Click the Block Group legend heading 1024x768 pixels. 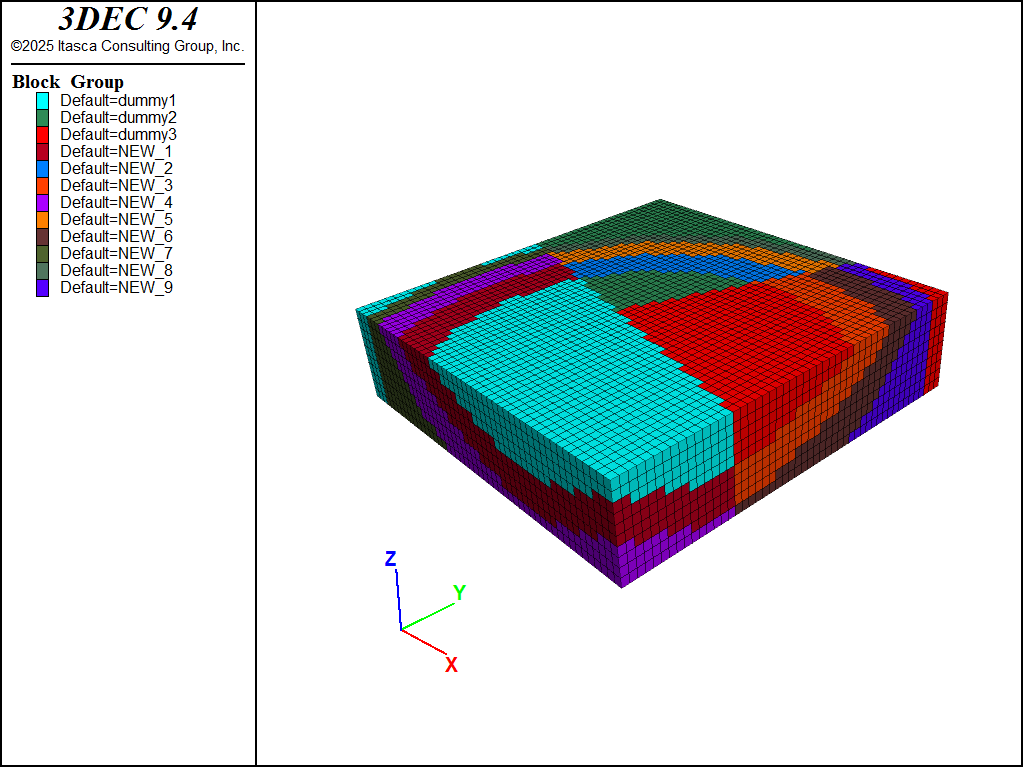(x=68, y=82)
